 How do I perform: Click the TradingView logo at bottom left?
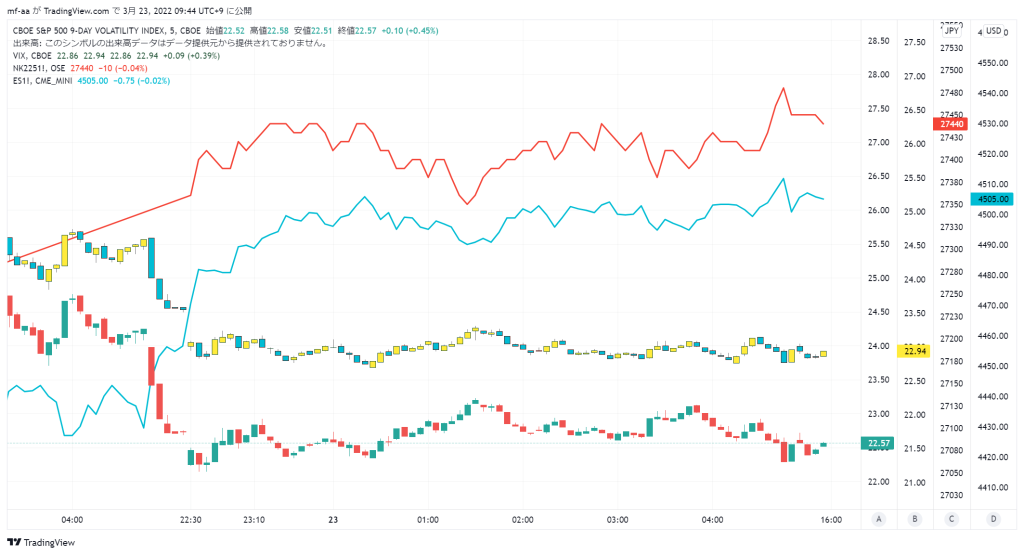(41, 543)
